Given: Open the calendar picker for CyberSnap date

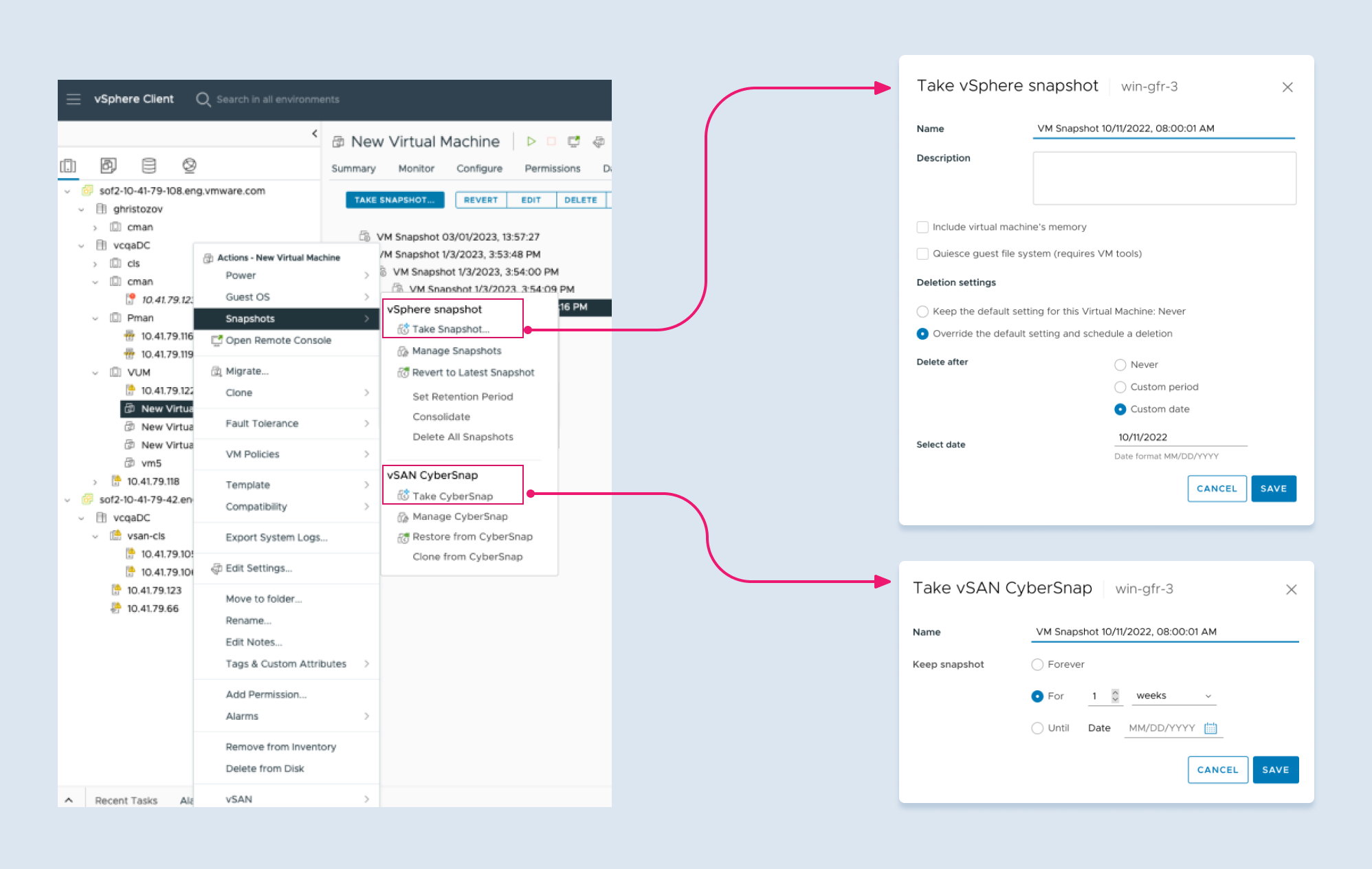Looking at the screenshot, I should tap(1211, 727).
